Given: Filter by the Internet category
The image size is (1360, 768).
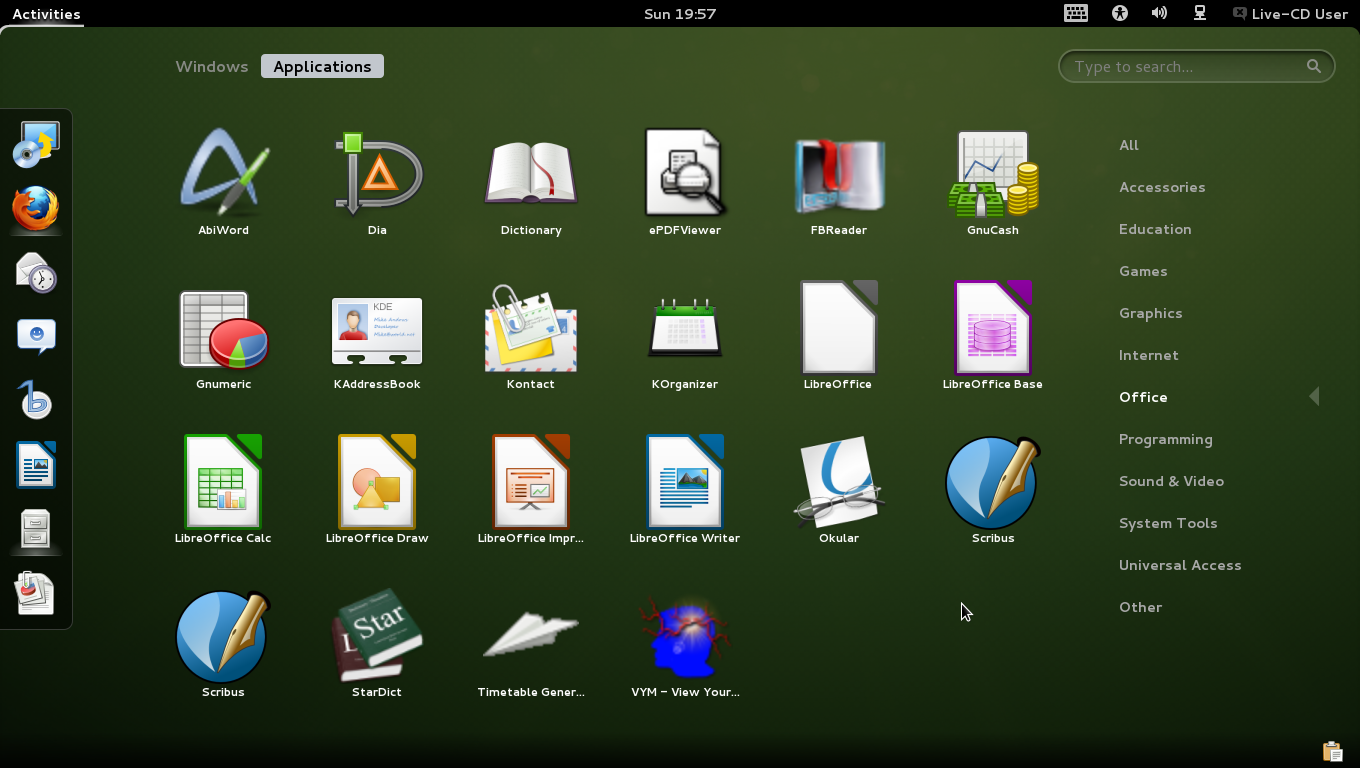Looking at the screenshot, I should click(1149, 355).
